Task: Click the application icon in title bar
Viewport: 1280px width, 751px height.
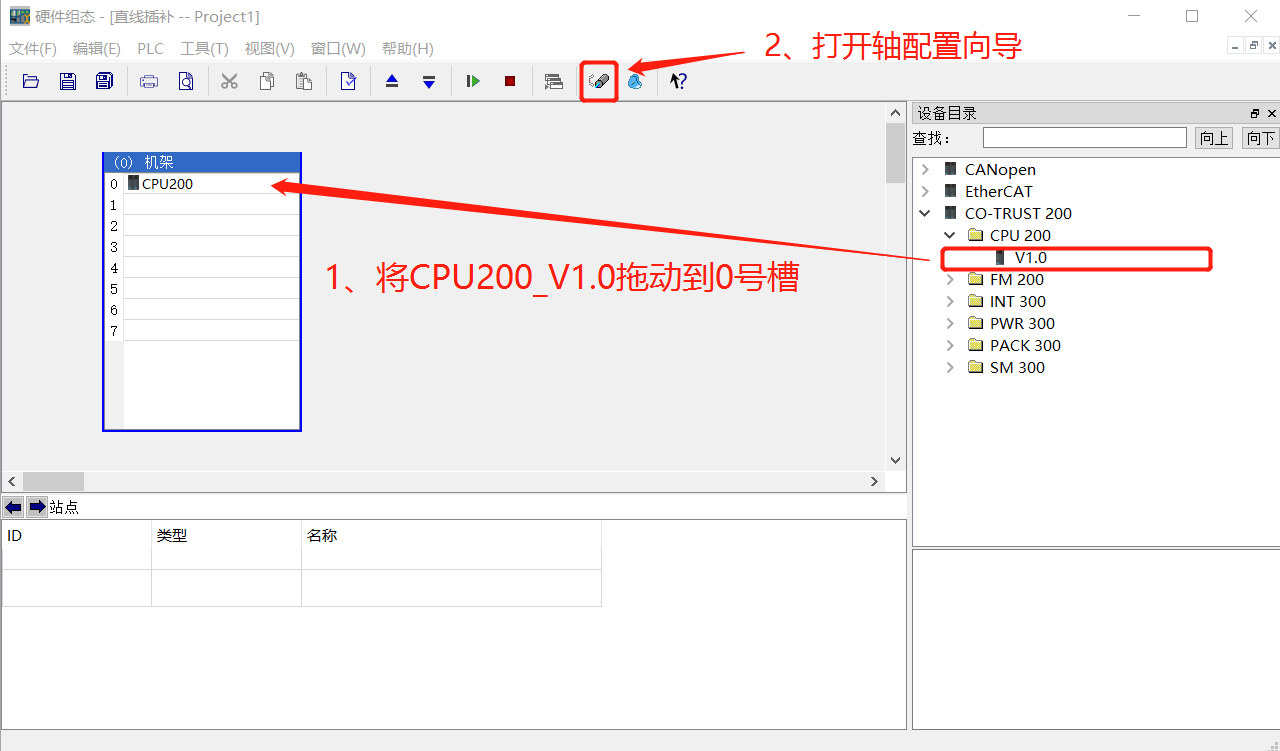Action: [x=20, y=17]
